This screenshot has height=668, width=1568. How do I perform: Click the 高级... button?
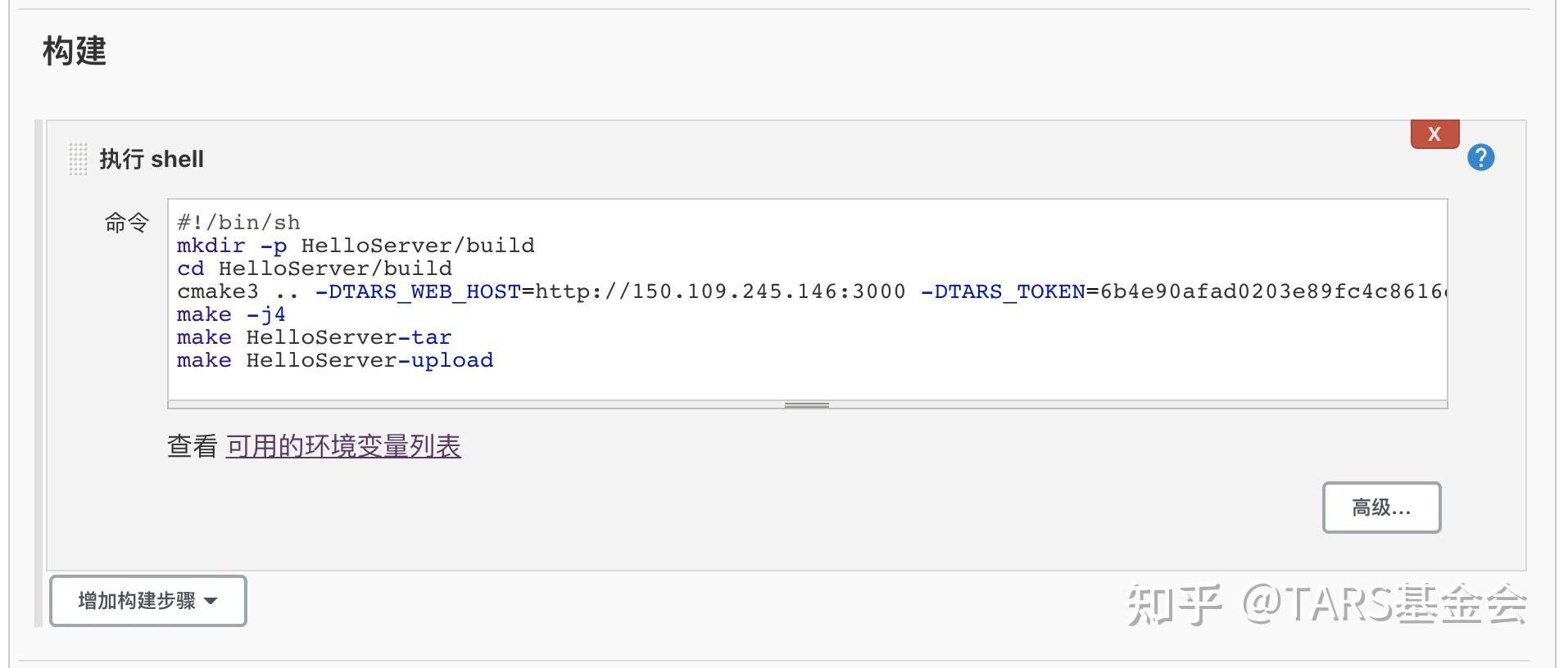coord(1380,508)
